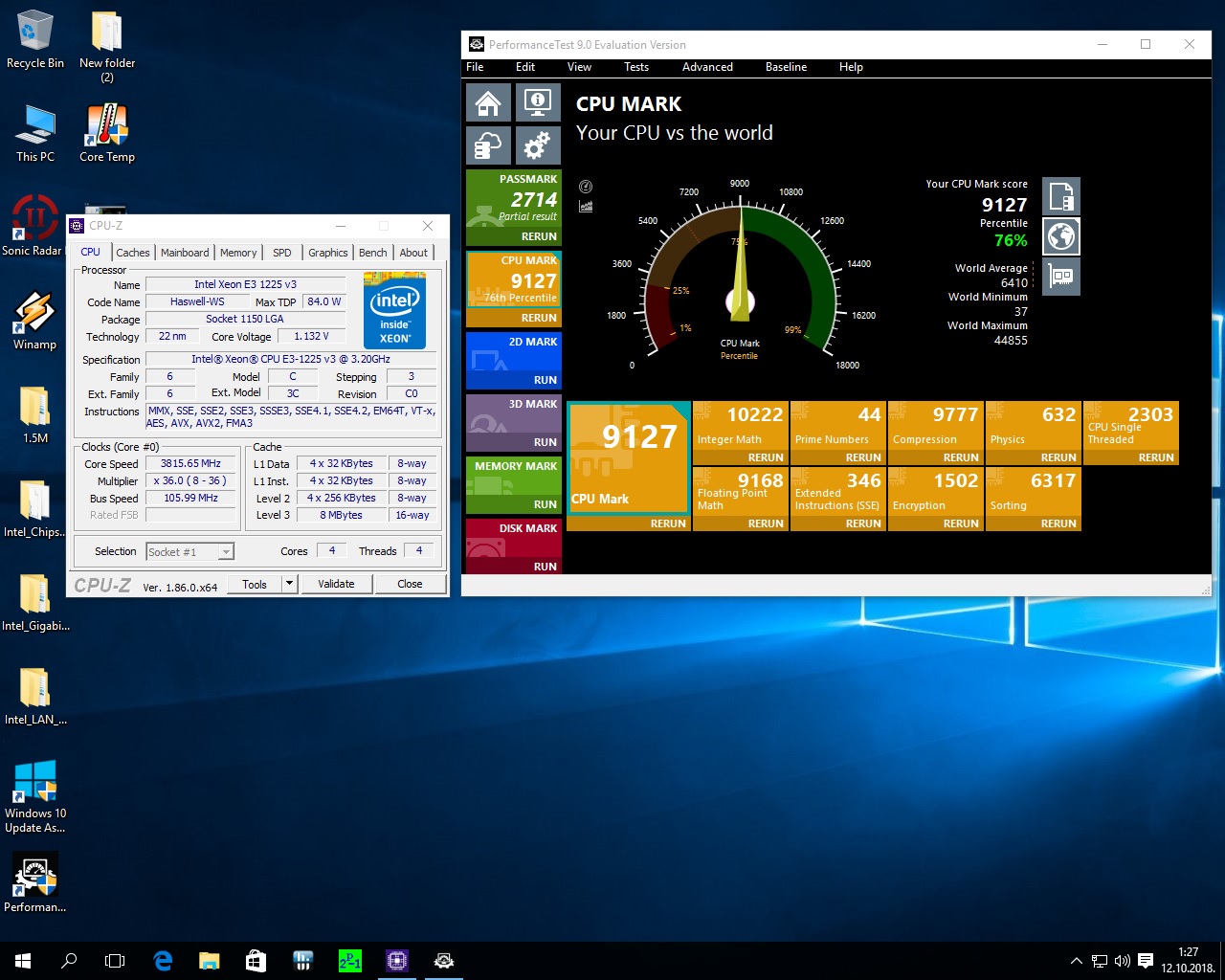
Task: Launch Core Temp from the desktop
Action: pos(107,133)
